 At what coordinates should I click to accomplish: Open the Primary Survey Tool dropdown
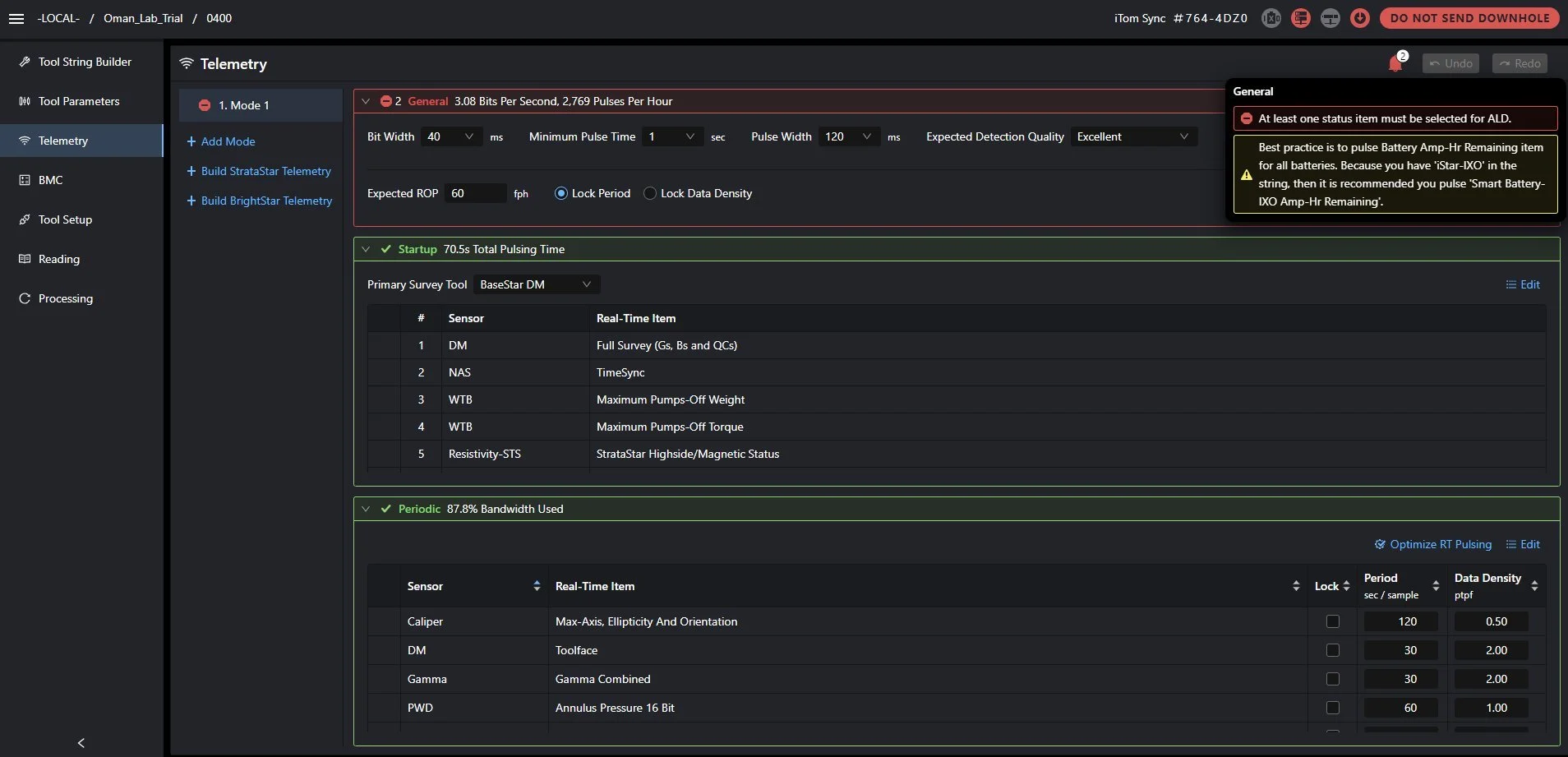click(x=537, y=284)
